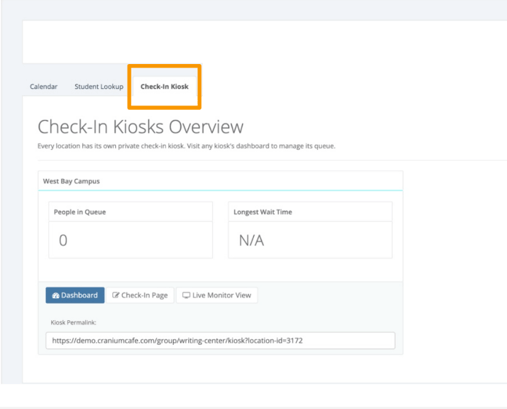Switch to the Student Lookup tab
Viewport: 507px width, 409px height.
[x=99, y=87]
